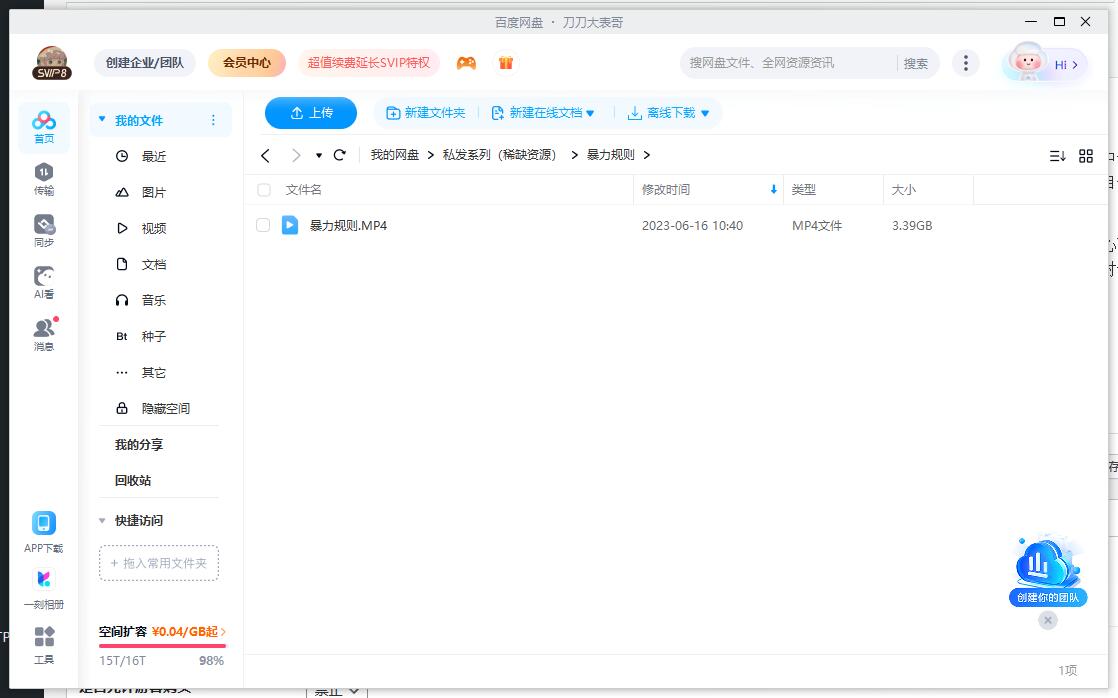Select all files via header checkbox
This screenshot has width=1118, height=698.
click(x=264, y=189)
